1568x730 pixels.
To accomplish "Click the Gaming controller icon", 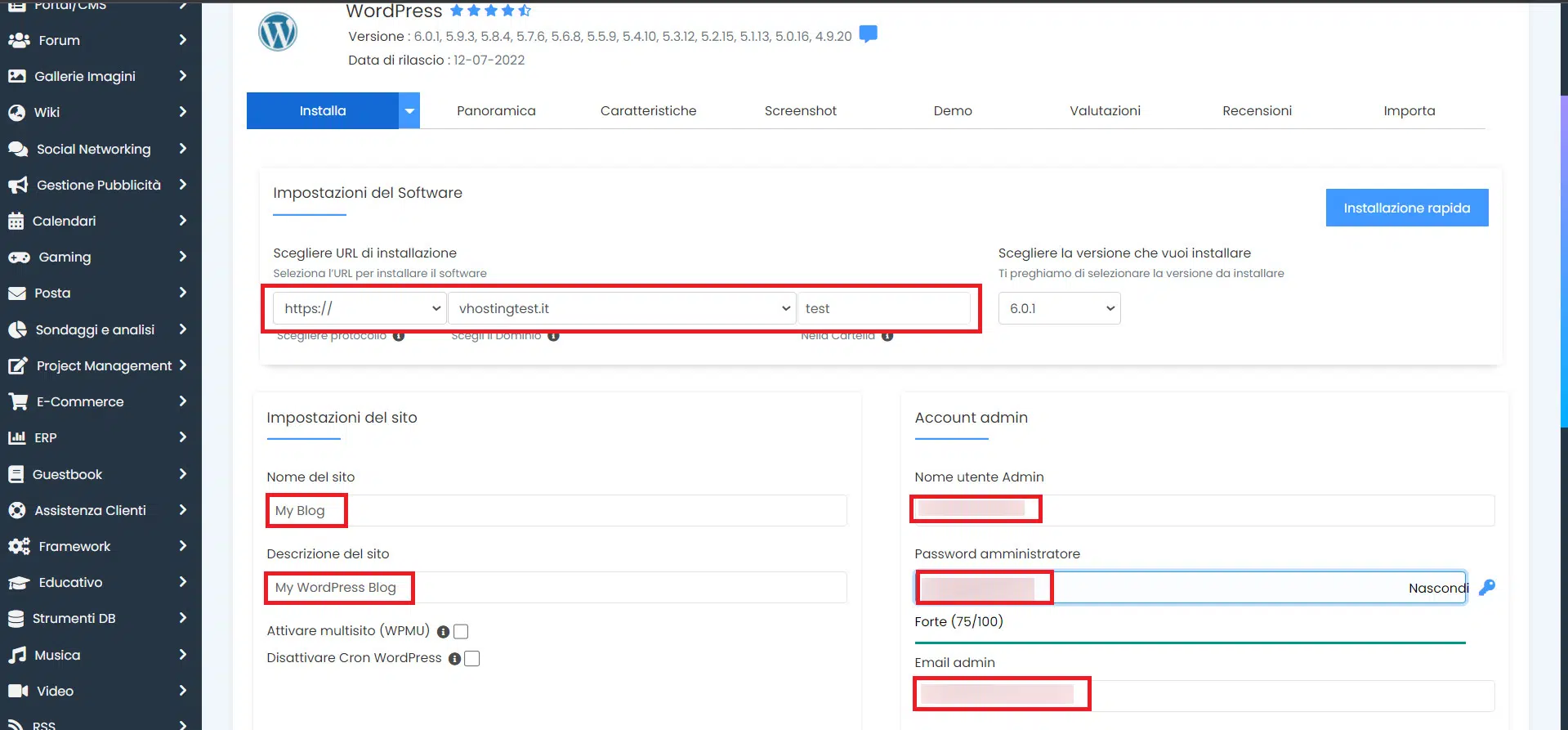I will (x=19, y=257).
